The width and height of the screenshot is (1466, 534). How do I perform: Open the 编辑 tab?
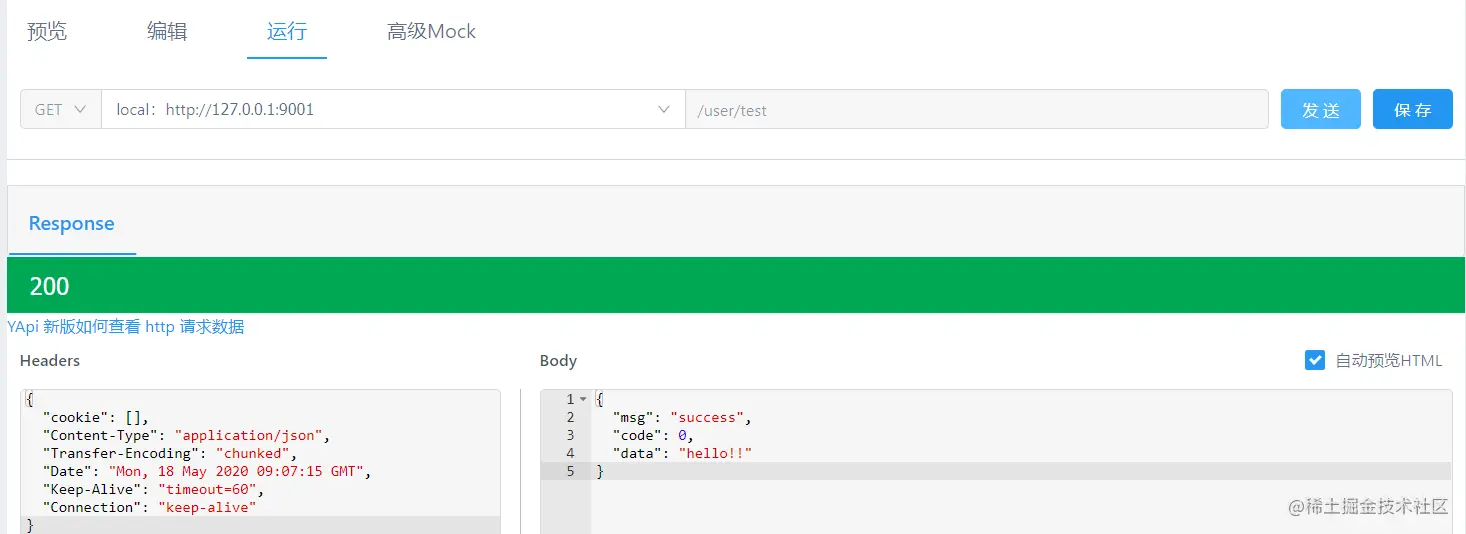tap(167, 31)
